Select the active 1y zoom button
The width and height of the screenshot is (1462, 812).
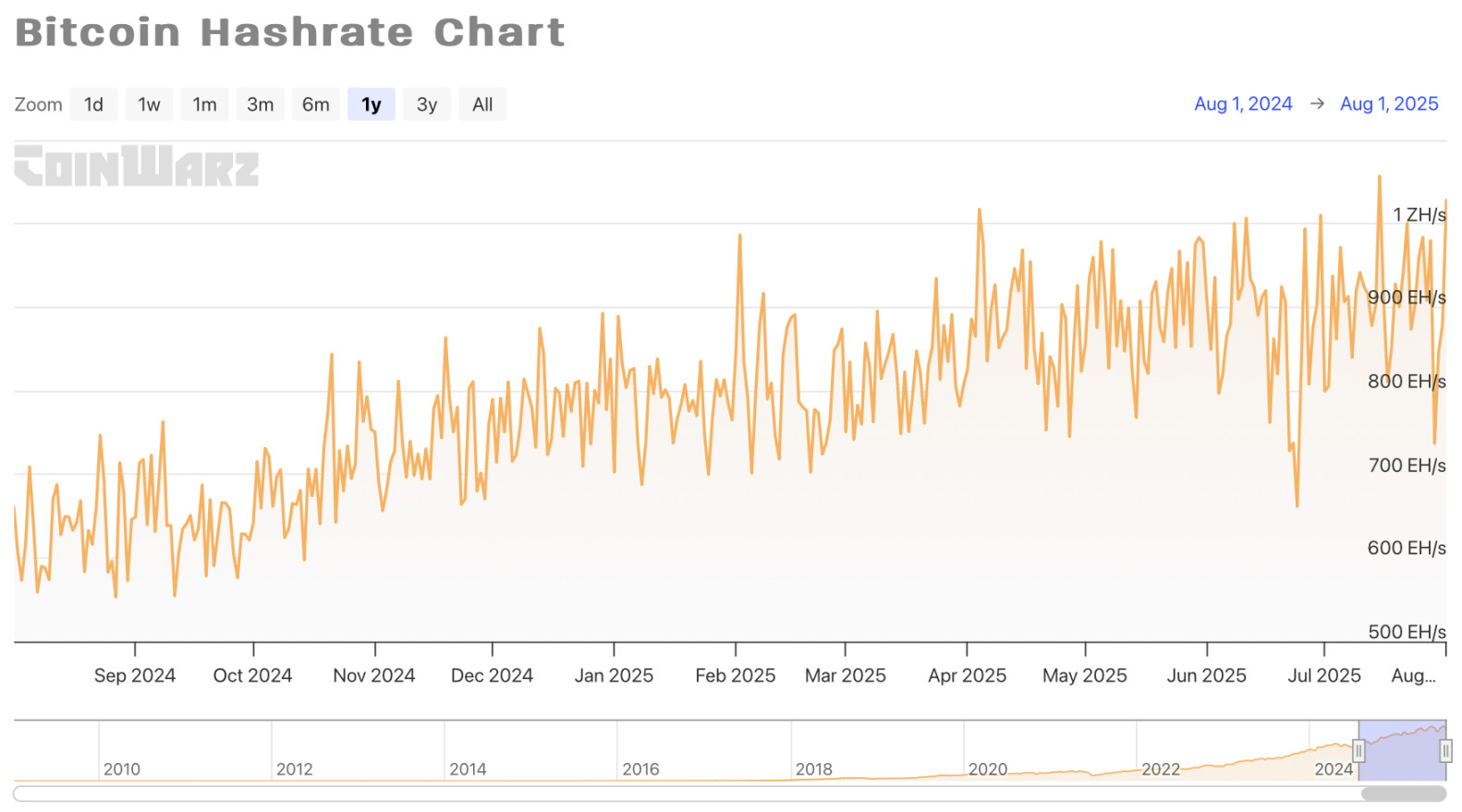point(371,104)
